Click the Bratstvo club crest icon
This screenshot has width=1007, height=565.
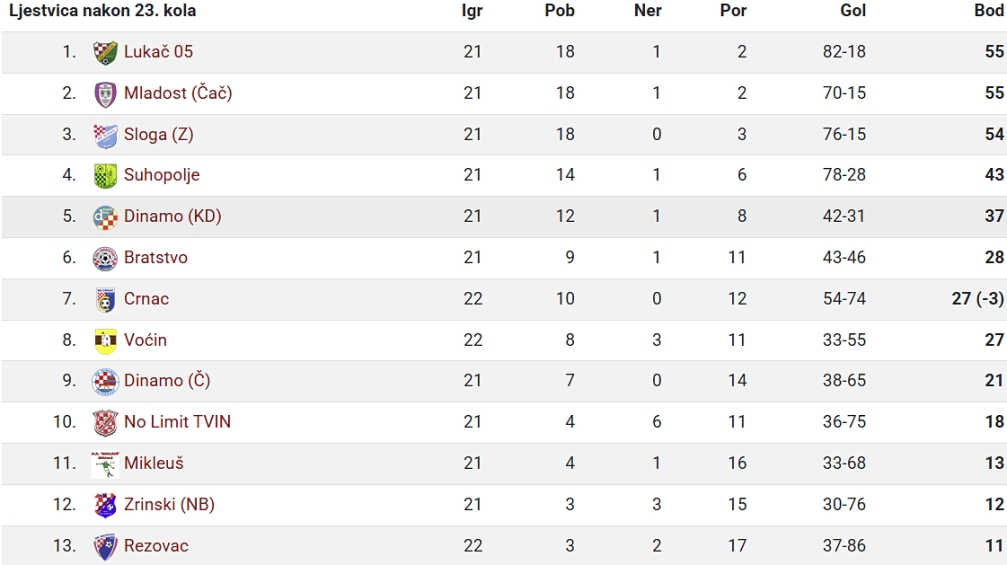point(105,258)
